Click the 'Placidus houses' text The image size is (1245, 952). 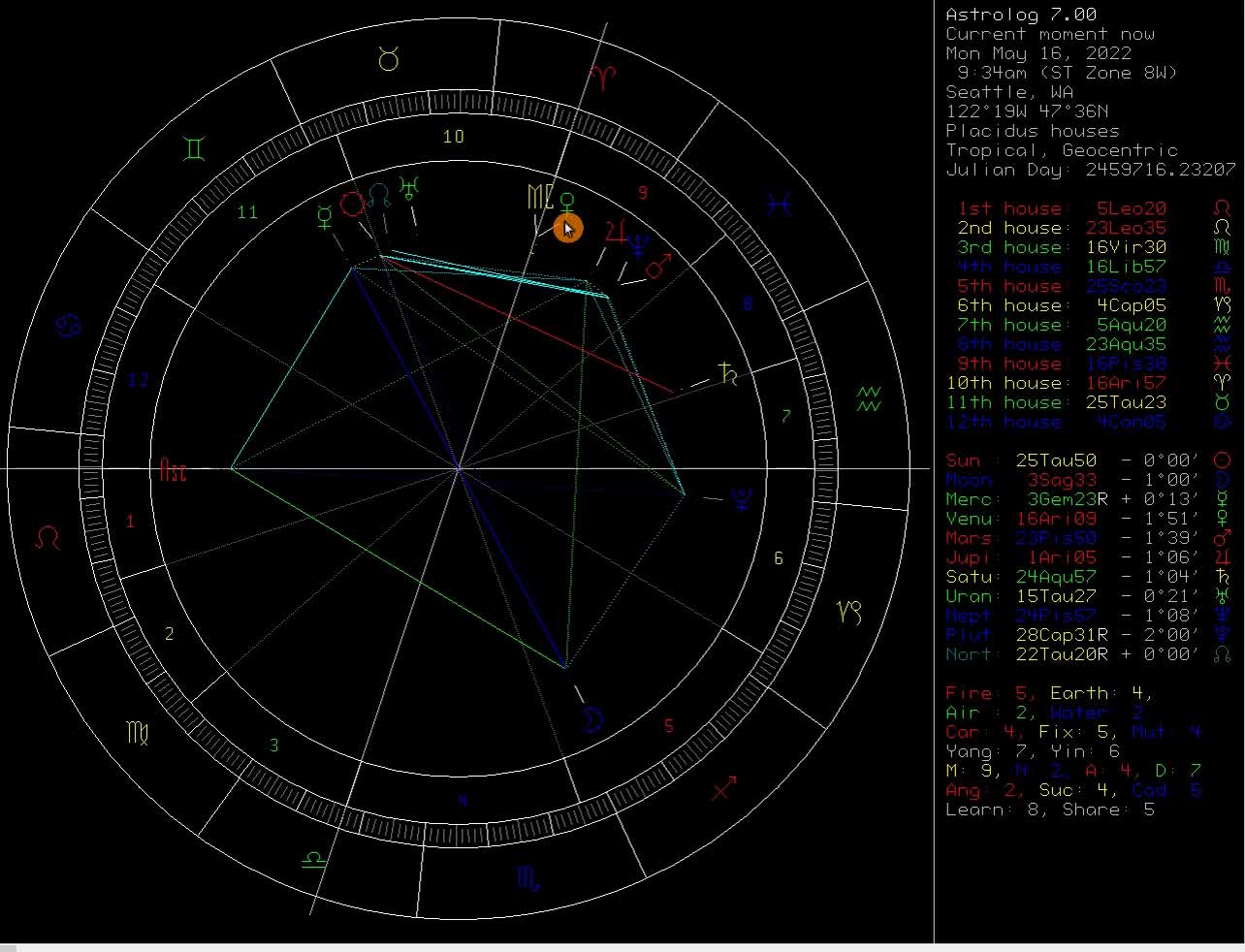pyautogui.click(x=1033, y=131)
